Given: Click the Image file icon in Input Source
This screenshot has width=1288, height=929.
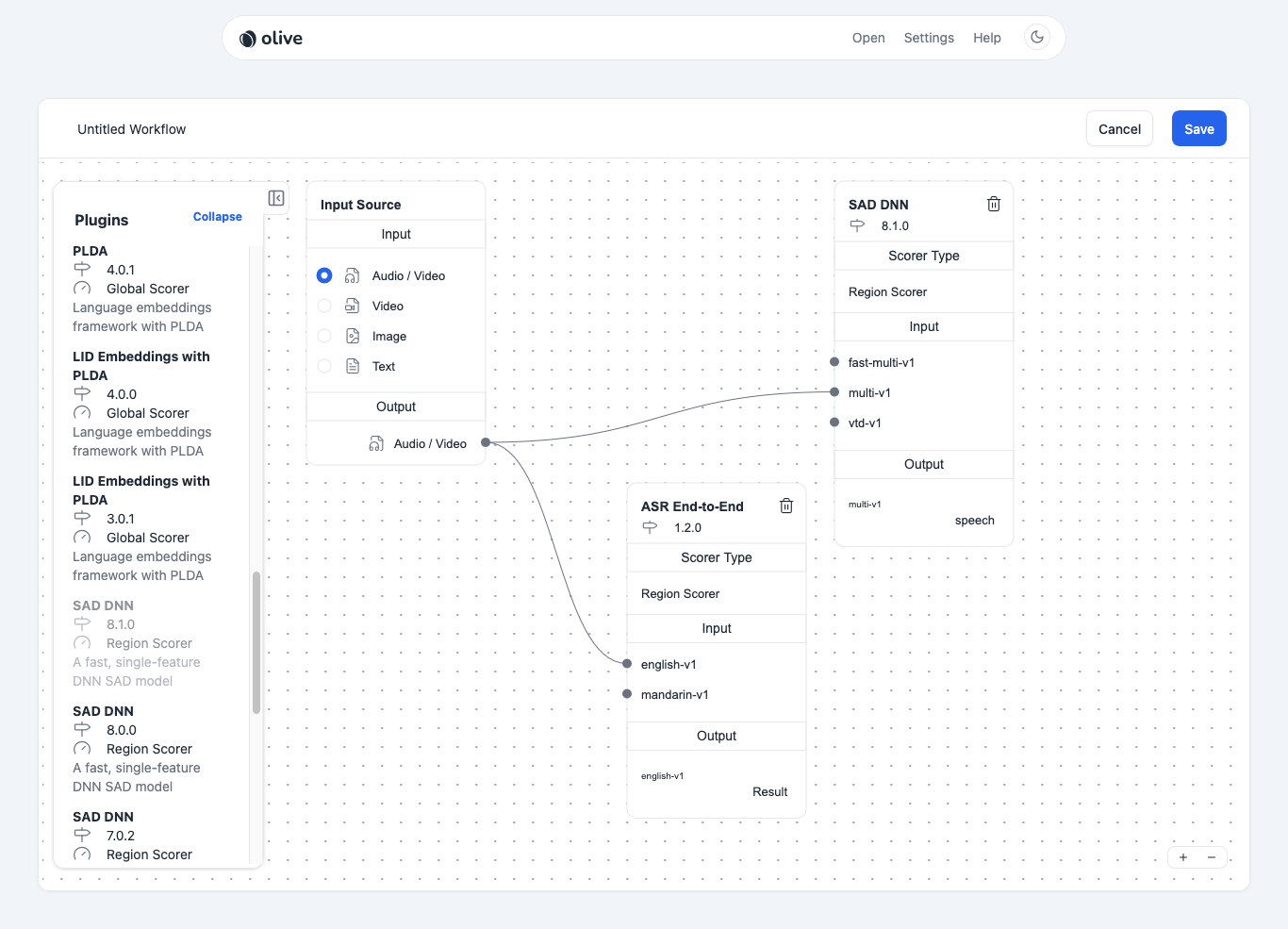Looking at the screenshot, I should point(352,336).
